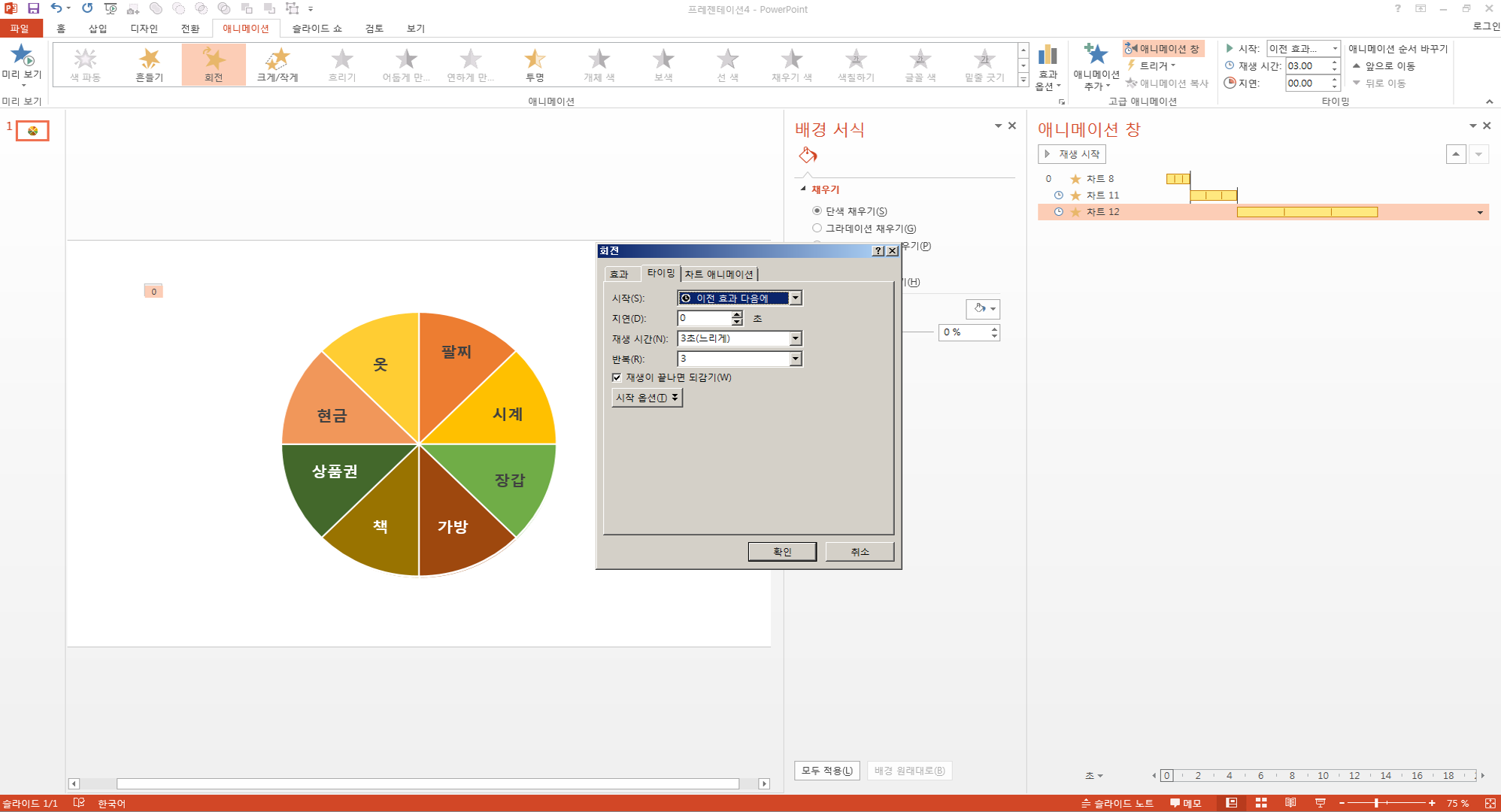
Task: Open the 디자인 ribbon tab
Action: point(144,29)
